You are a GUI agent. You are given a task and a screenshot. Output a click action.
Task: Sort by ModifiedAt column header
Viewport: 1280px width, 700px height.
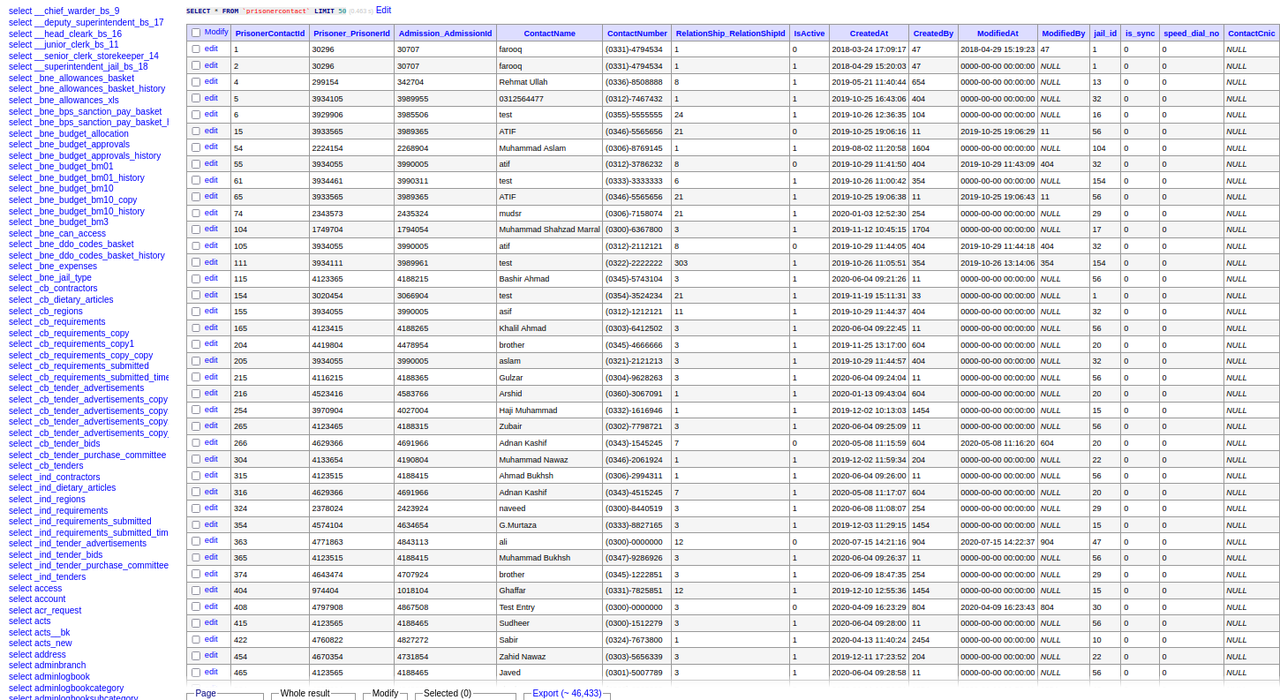pos(997,33)
